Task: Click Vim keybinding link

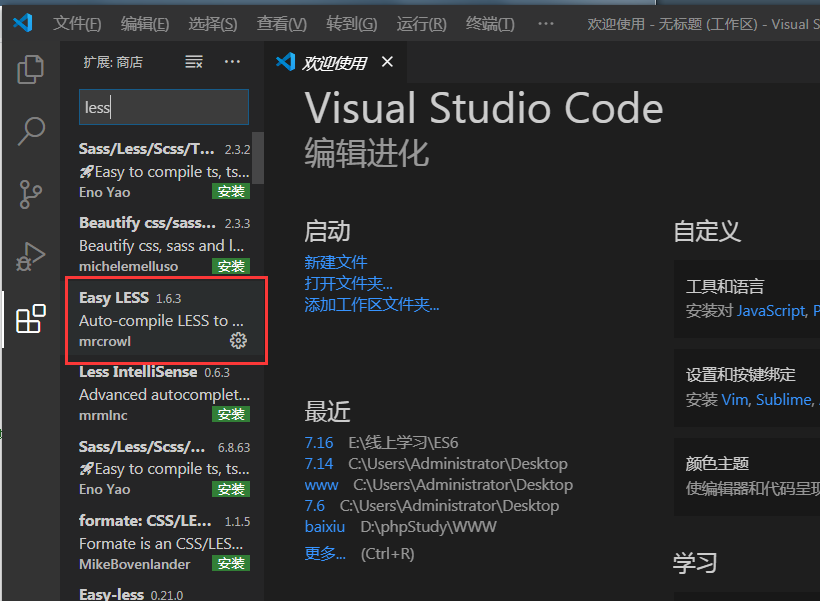Action: [736, 400]
